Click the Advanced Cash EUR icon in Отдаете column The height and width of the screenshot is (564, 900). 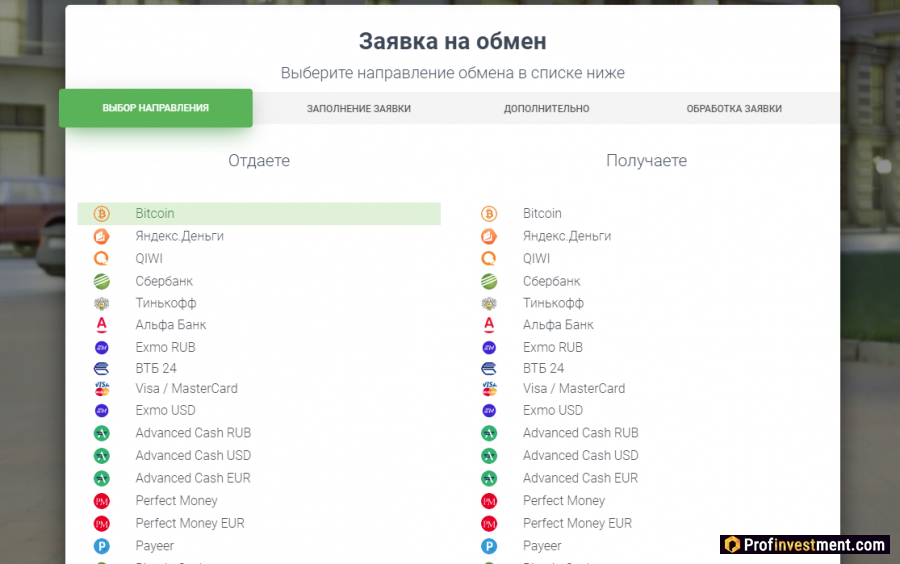(x=102, y=479)
